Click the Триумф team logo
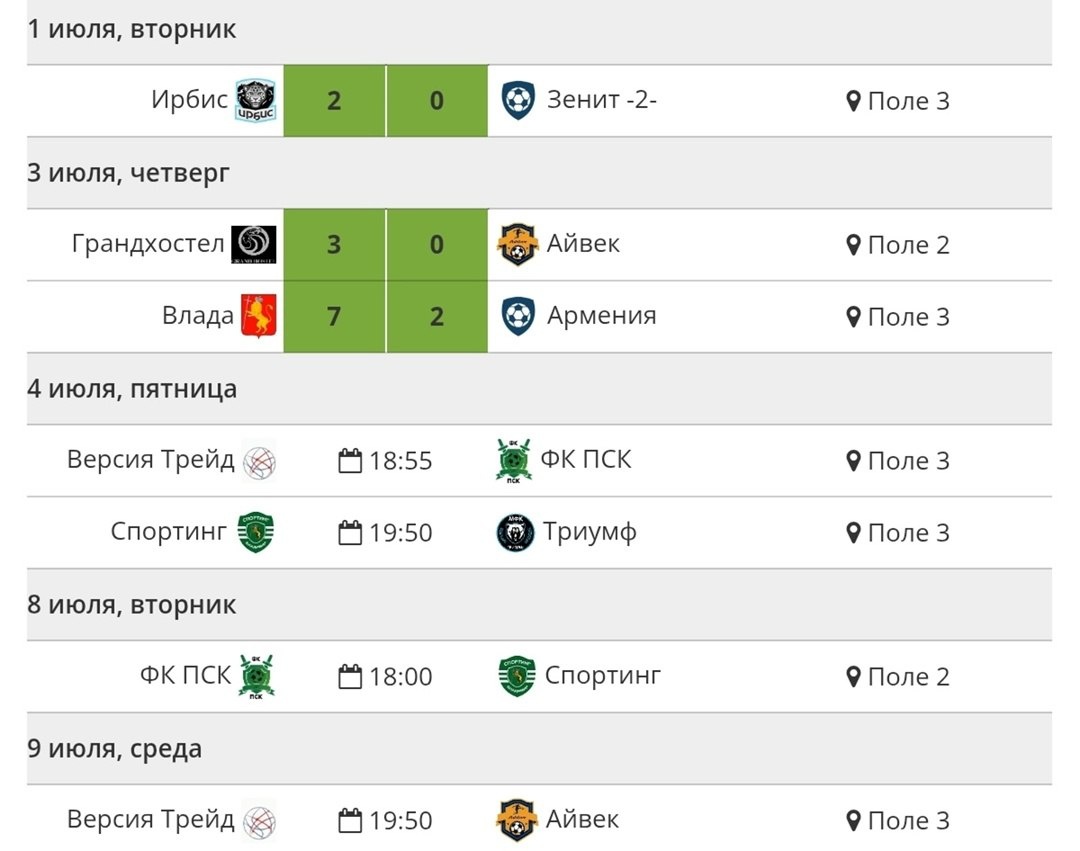The image size is (1080, 851). click(516, 532)
